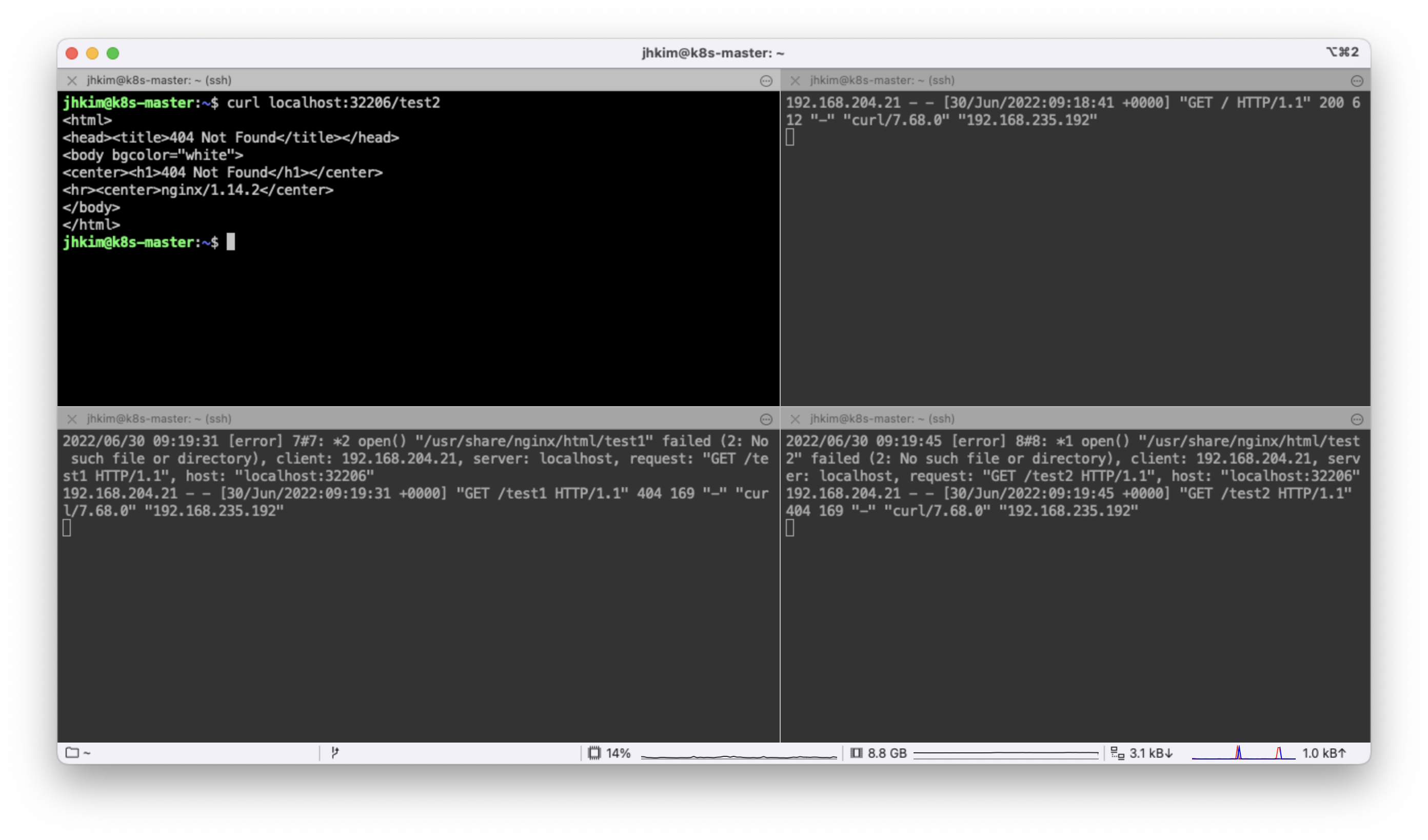Viewport: 1428px width, 840px height.
Task: Open the bottom-left pane's options menu icon
Action: click(766, 419)
